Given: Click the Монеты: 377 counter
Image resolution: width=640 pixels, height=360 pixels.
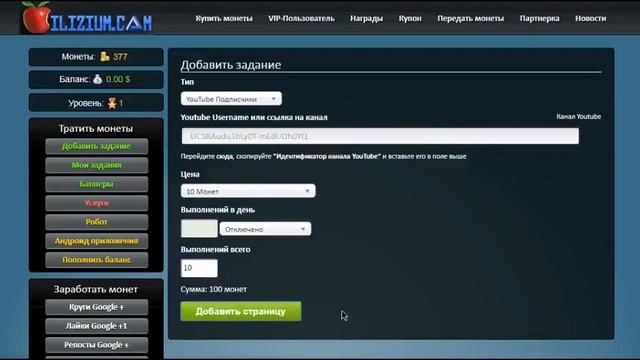Looking at the screenshot, I should tap(96, 57).
